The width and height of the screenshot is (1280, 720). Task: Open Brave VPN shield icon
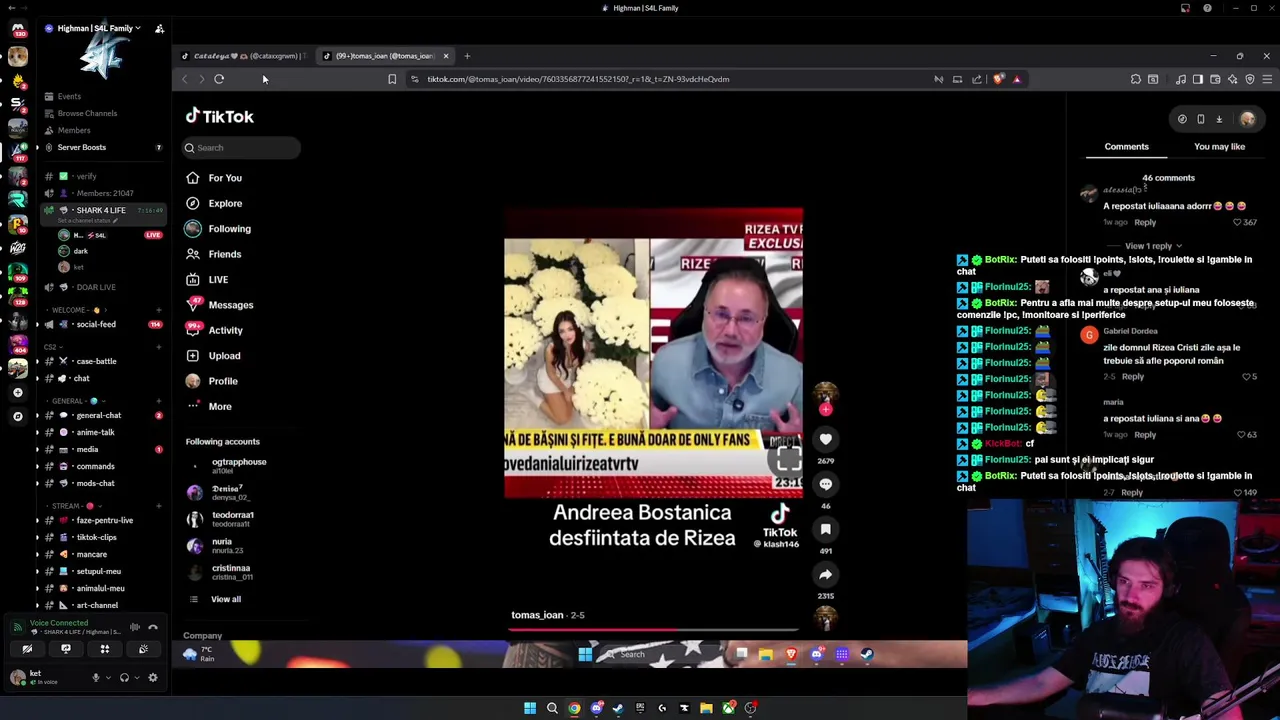[1250, 79]
